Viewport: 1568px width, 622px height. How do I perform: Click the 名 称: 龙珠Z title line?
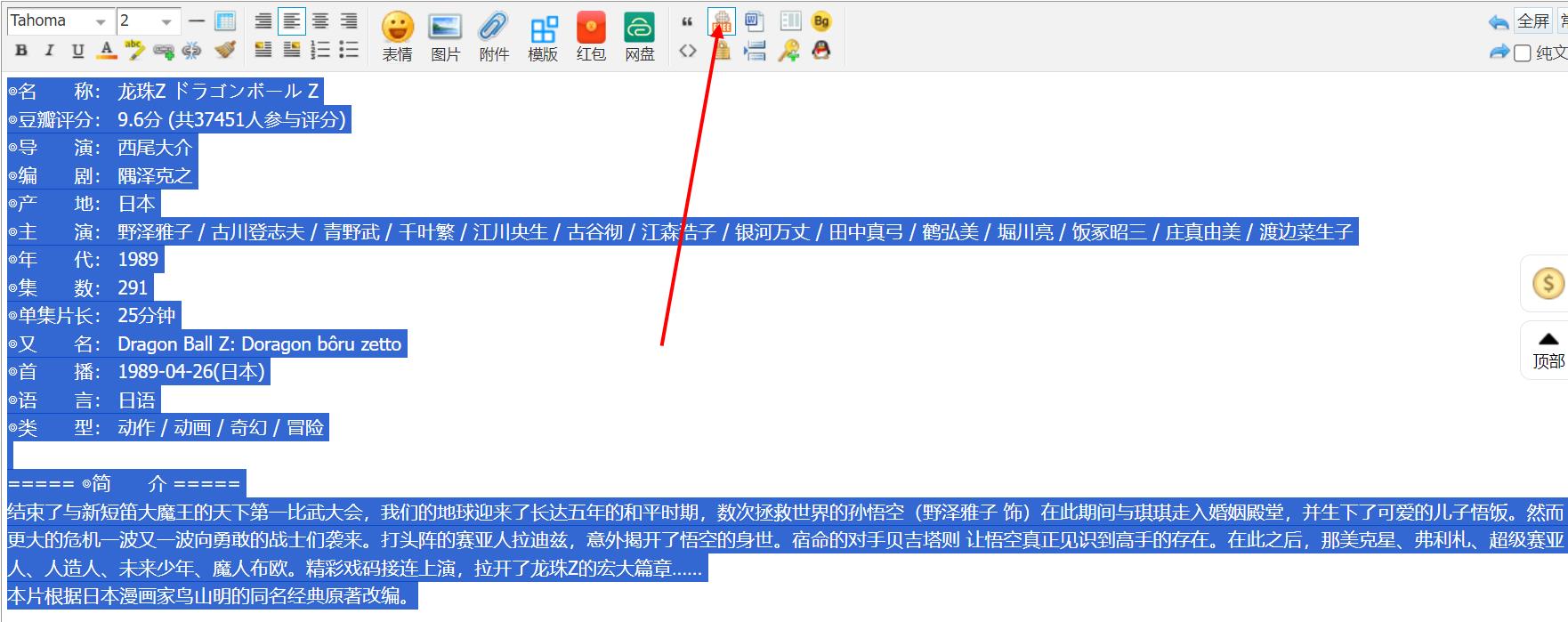coord(165,91)
